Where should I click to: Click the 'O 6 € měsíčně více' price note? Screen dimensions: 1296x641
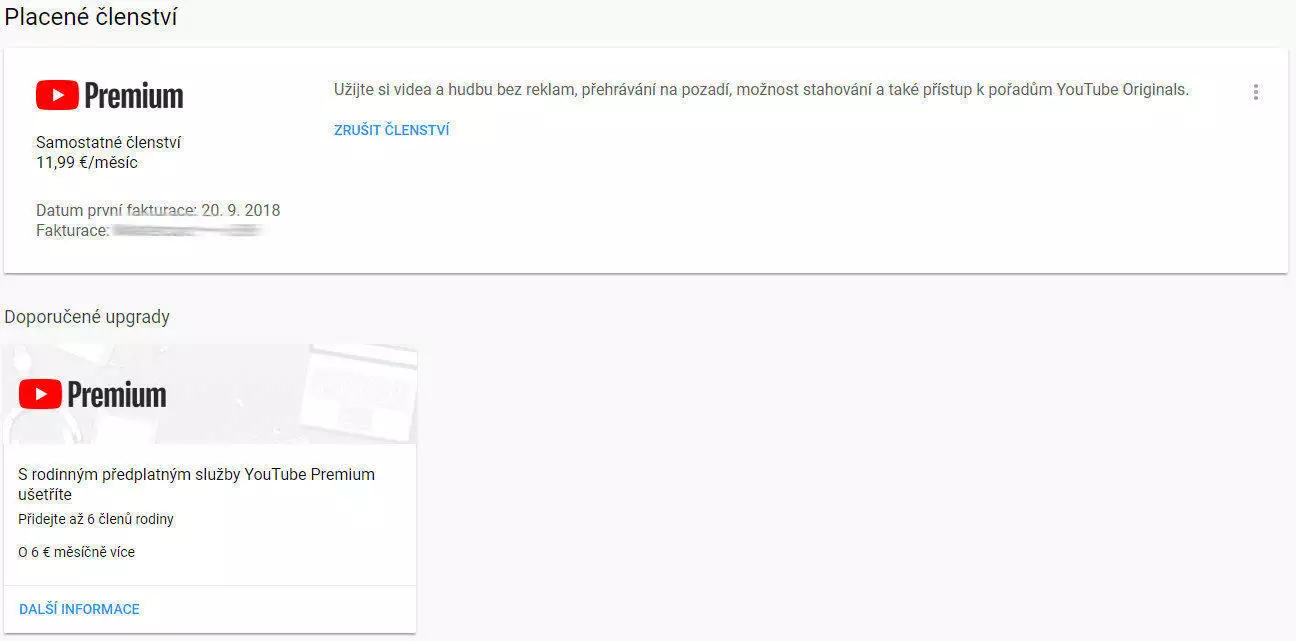76,552
